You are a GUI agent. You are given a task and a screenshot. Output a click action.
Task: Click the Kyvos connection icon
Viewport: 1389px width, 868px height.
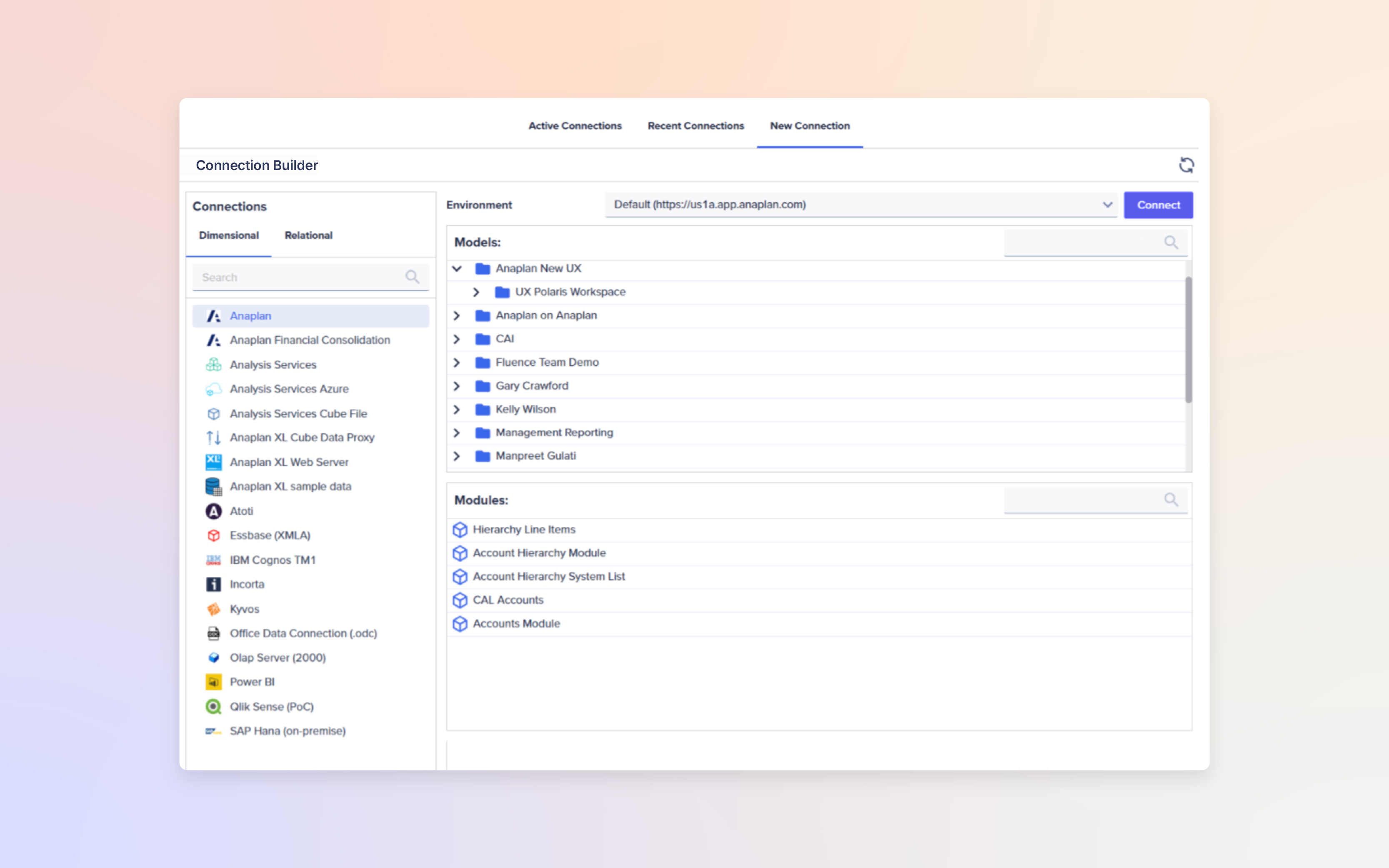click(x=213, y=609)
